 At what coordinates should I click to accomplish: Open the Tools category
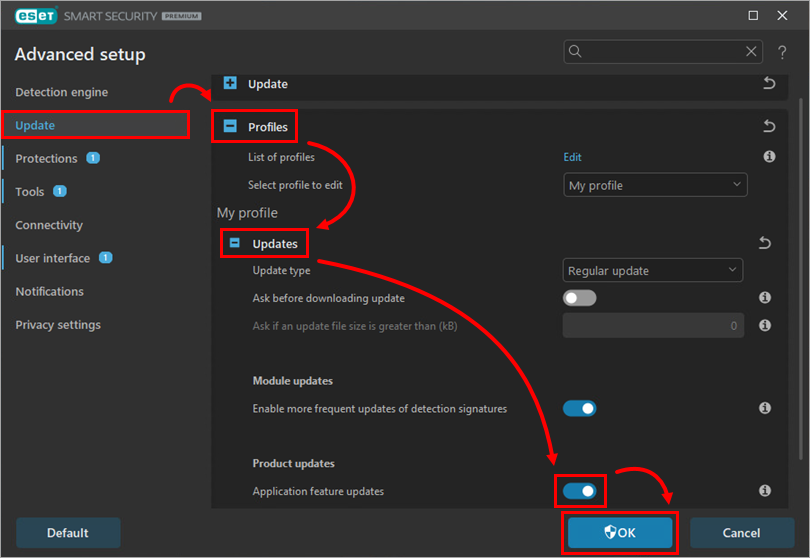(x=29, y=192)
